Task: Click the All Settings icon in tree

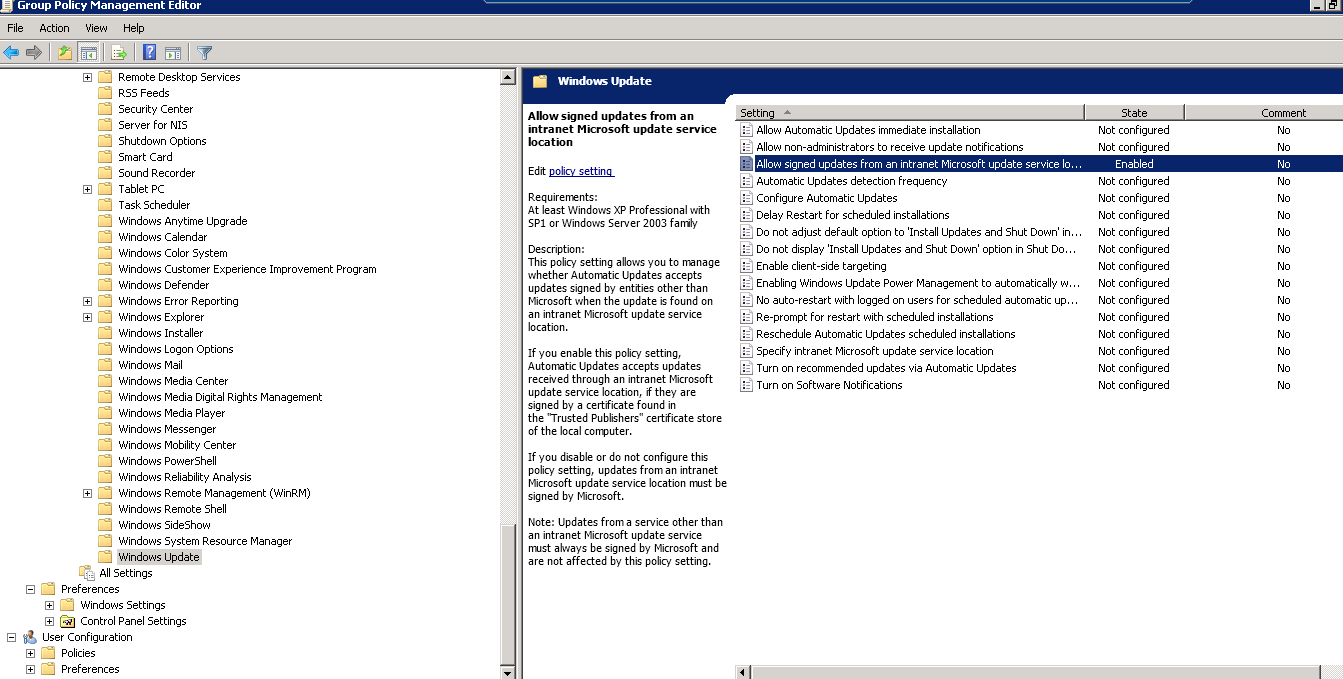Action: click(x=87, y=573)
